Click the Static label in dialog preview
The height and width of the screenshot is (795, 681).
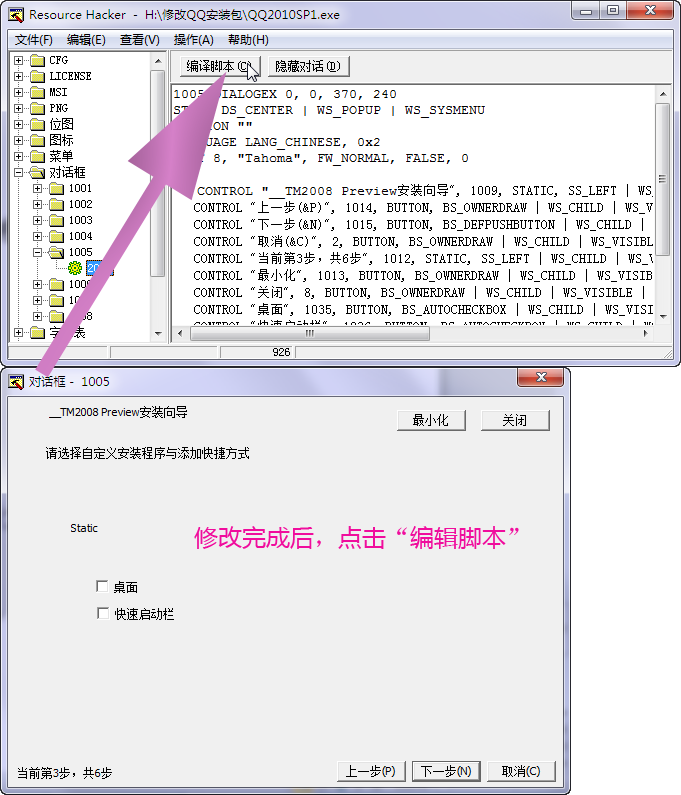pyautogui.click(x=84, y=528)
